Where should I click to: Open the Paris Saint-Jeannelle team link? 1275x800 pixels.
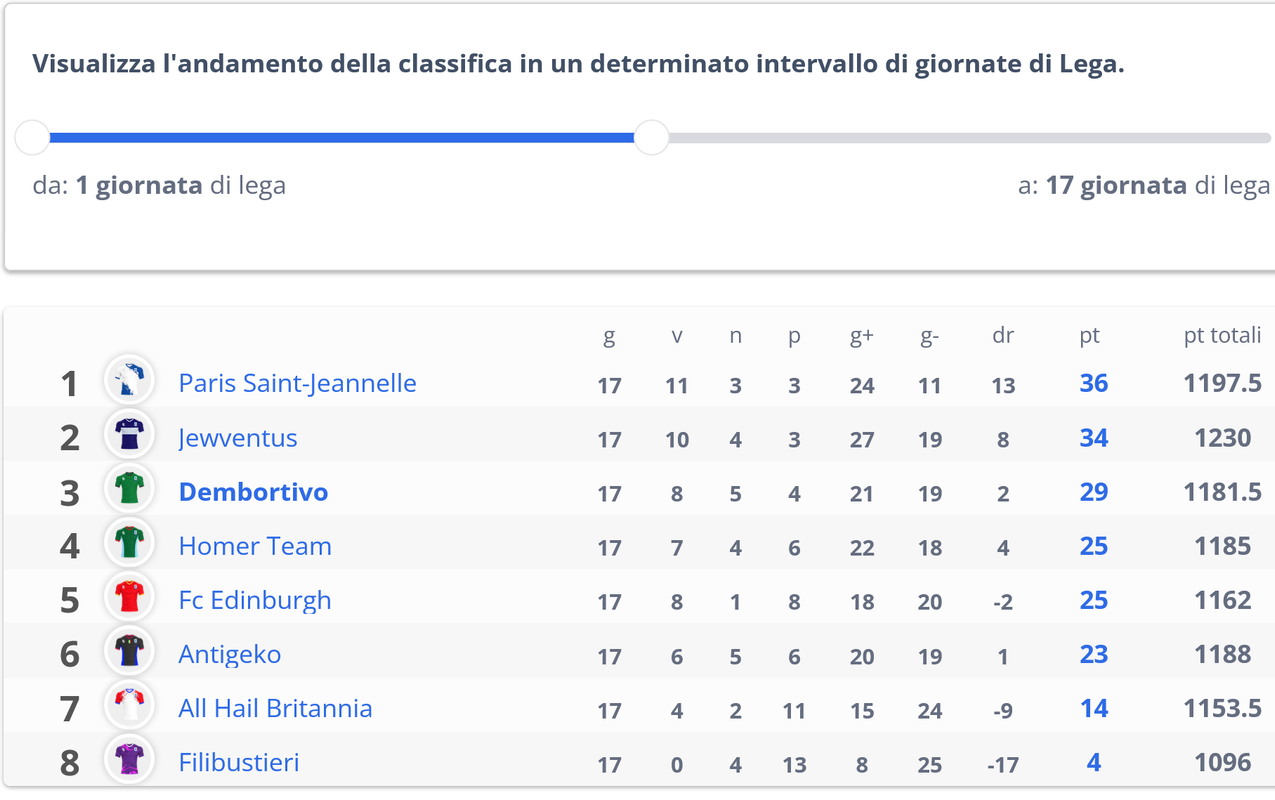[297, 383]
